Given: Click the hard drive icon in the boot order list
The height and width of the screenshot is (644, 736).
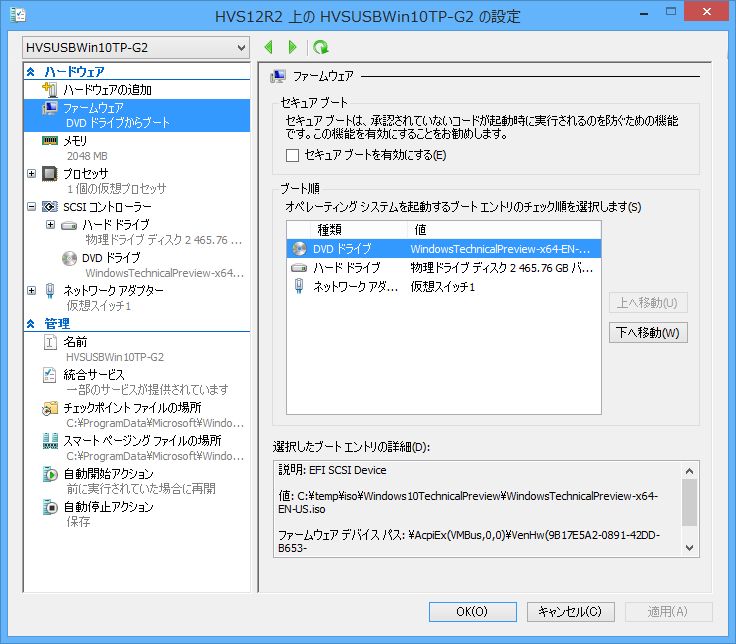Looking at the screenshot, I should coord(299,268).
